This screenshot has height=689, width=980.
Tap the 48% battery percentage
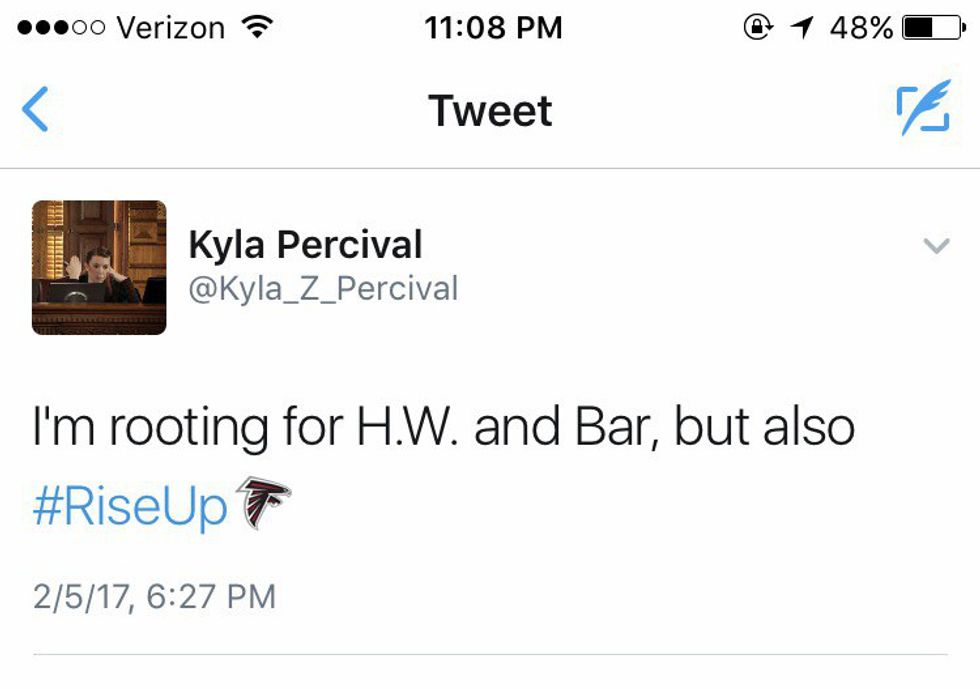click(861, 28)
